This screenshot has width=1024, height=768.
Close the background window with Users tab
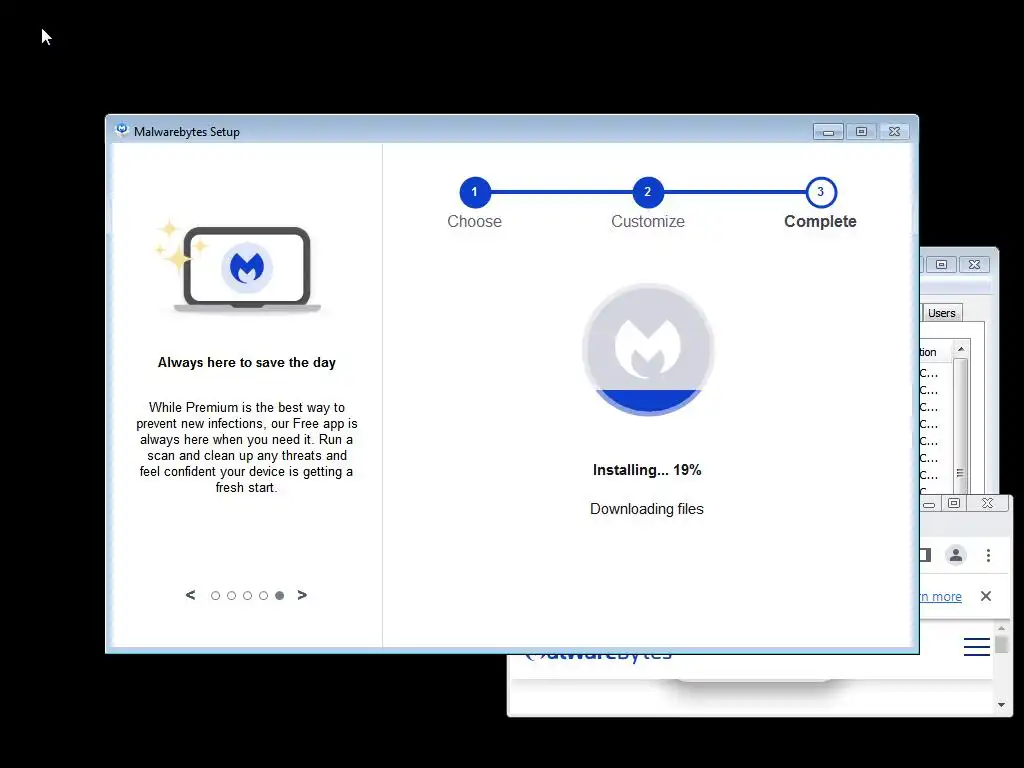974,264
